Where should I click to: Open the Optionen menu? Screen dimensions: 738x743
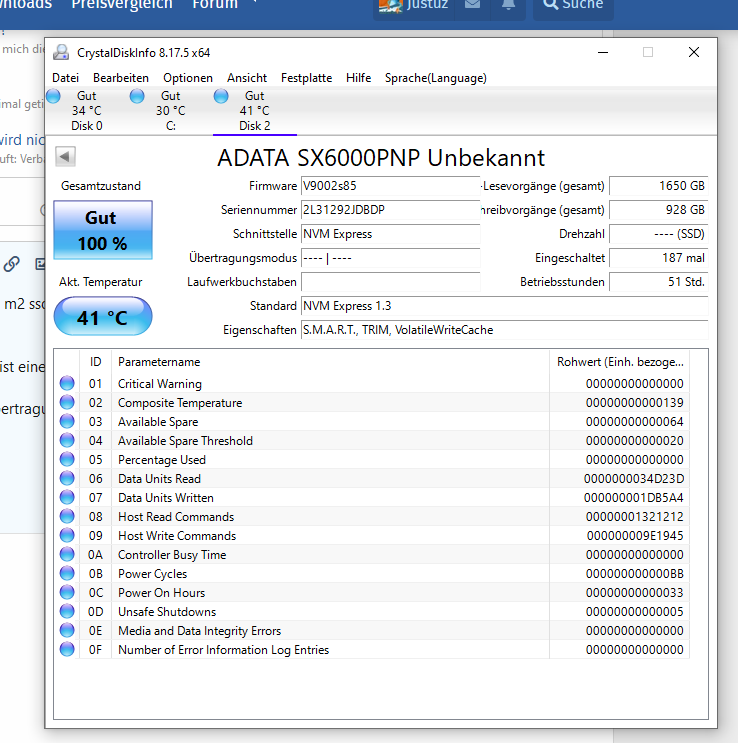(188, 78)
